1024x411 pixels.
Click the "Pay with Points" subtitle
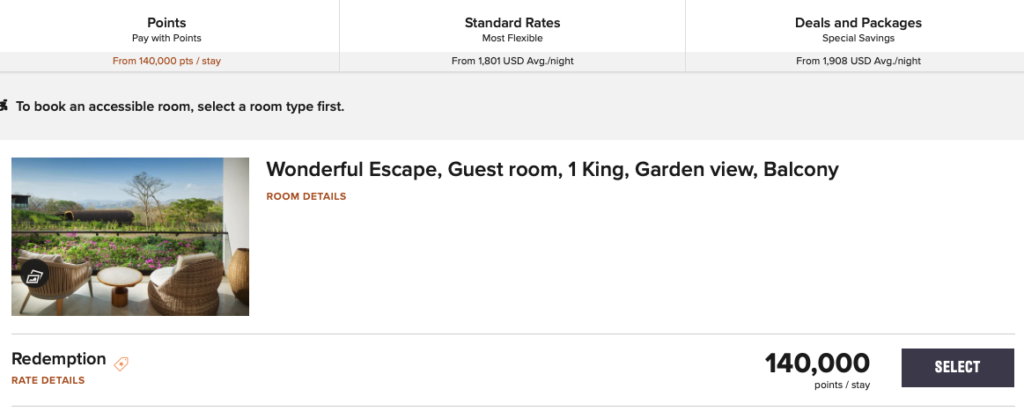coord(166,38)
